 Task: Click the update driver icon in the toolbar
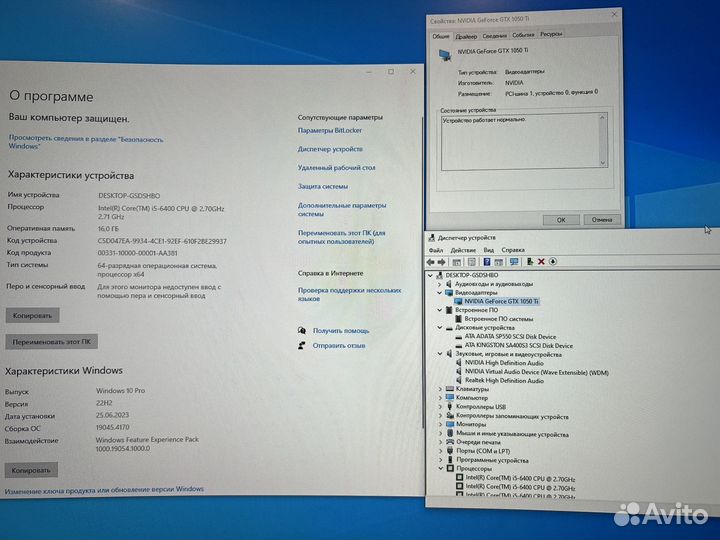point(529,262)
